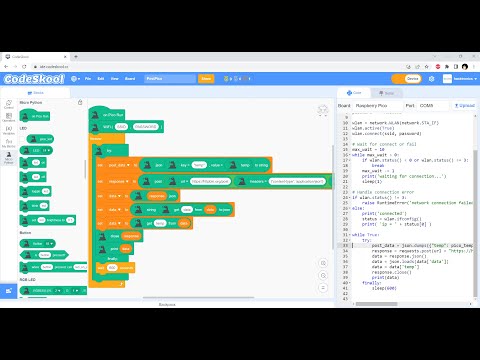Screen dimensions: 480x360
Task: Open the Port COM selection dropdown
Action: click(x=433, y=106)
